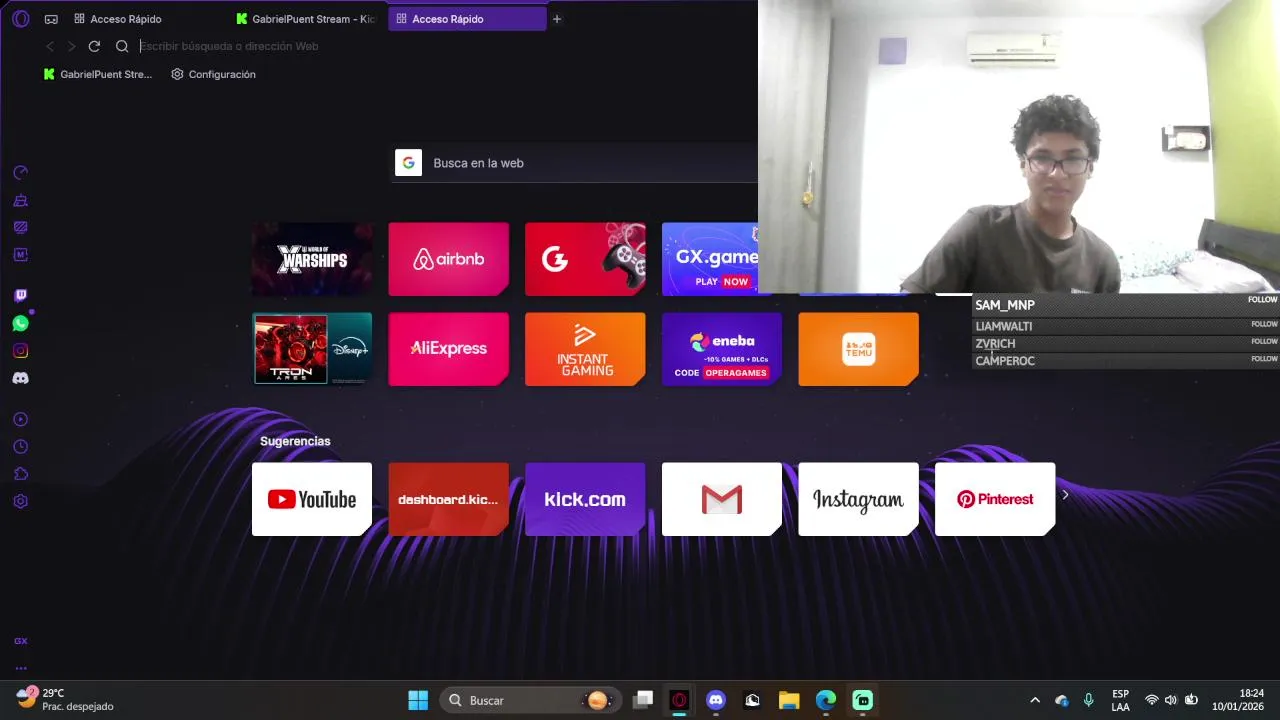Open the Tron Ares Disney+ tile
The image size is (1280, 720).
(312, 349)
